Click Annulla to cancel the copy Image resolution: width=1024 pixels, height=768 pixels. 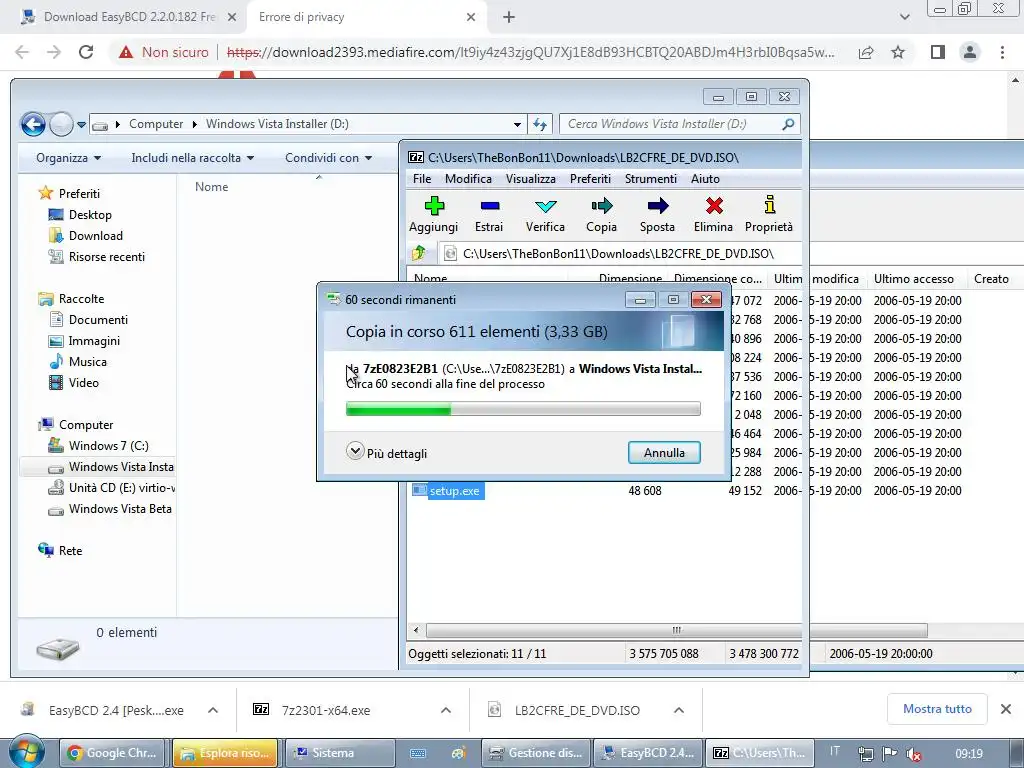coord(664,453)
